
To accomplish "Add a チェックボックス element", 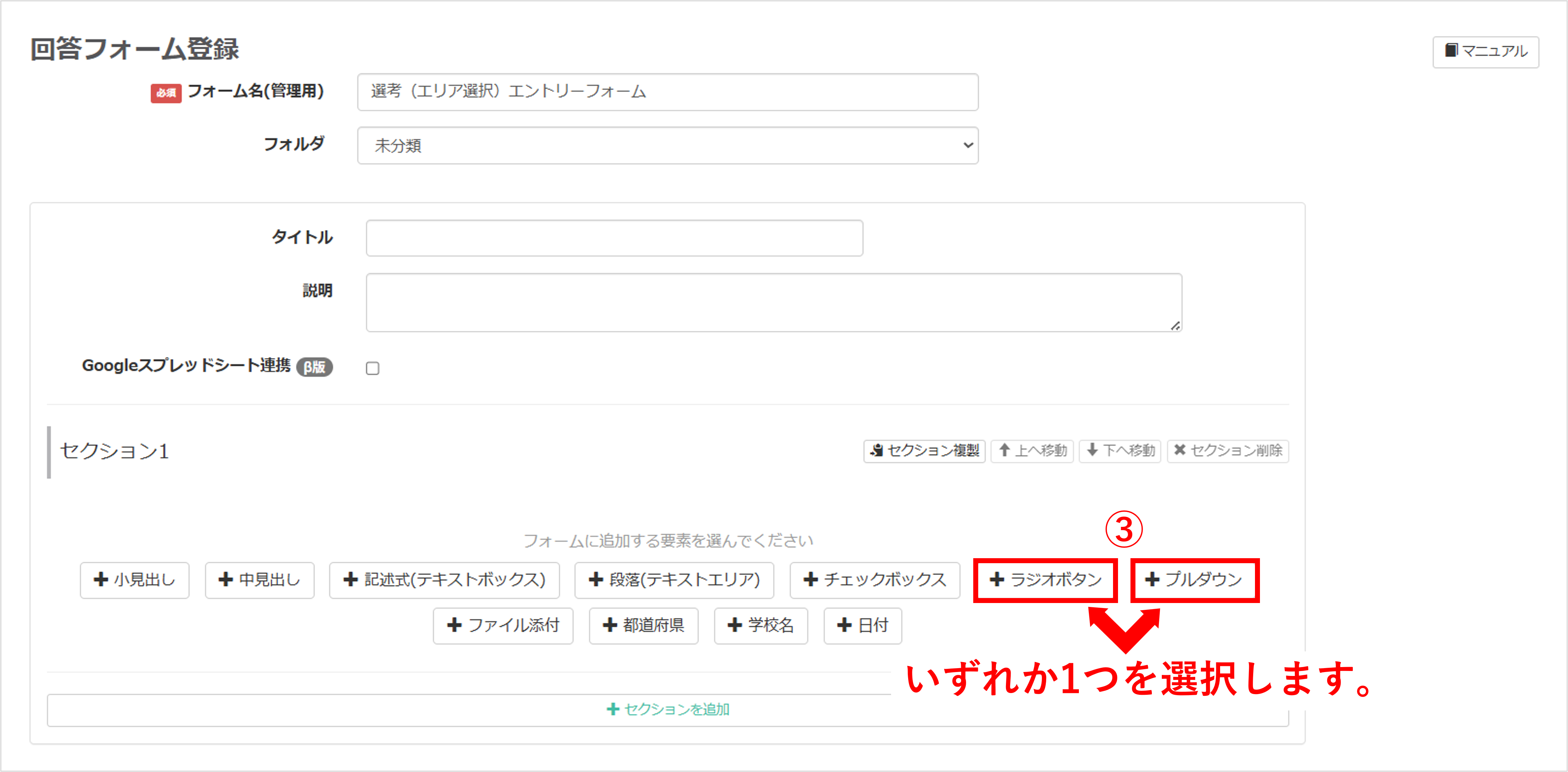I will coord(875,580).
